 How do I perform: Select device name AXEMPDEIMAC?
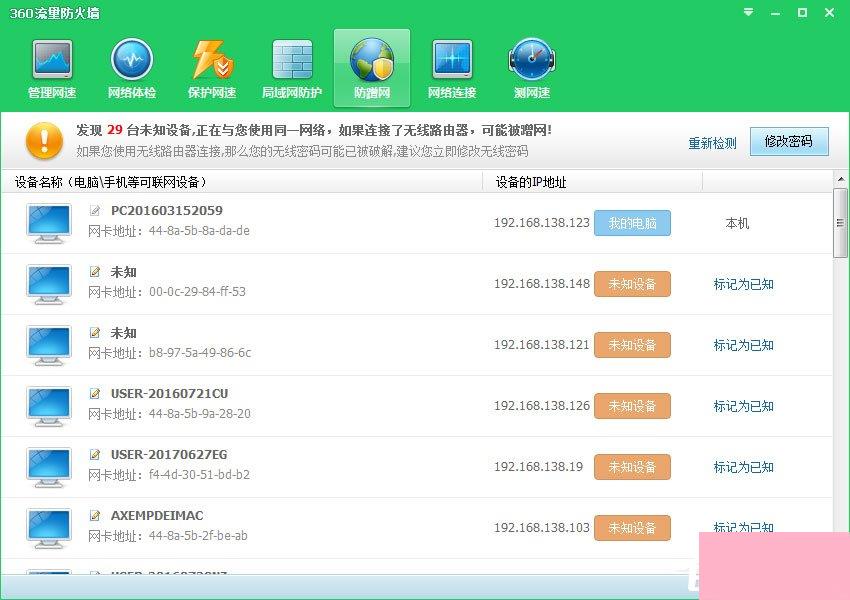tap(157, 515)
